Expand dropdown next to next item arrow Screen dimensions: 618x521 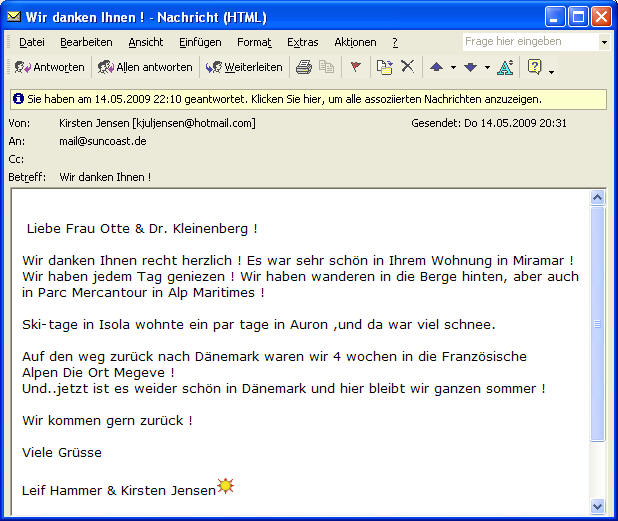pos(487,68)
